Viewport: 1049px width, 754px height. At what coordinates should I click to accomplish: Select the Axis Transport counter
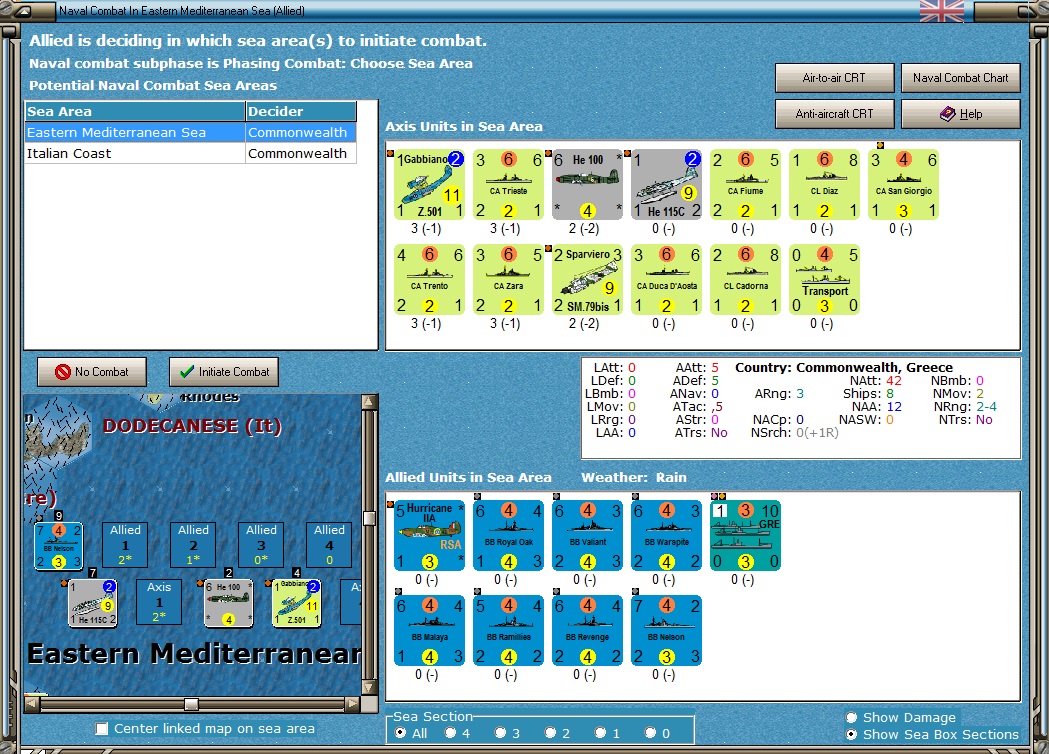point(824,280)
